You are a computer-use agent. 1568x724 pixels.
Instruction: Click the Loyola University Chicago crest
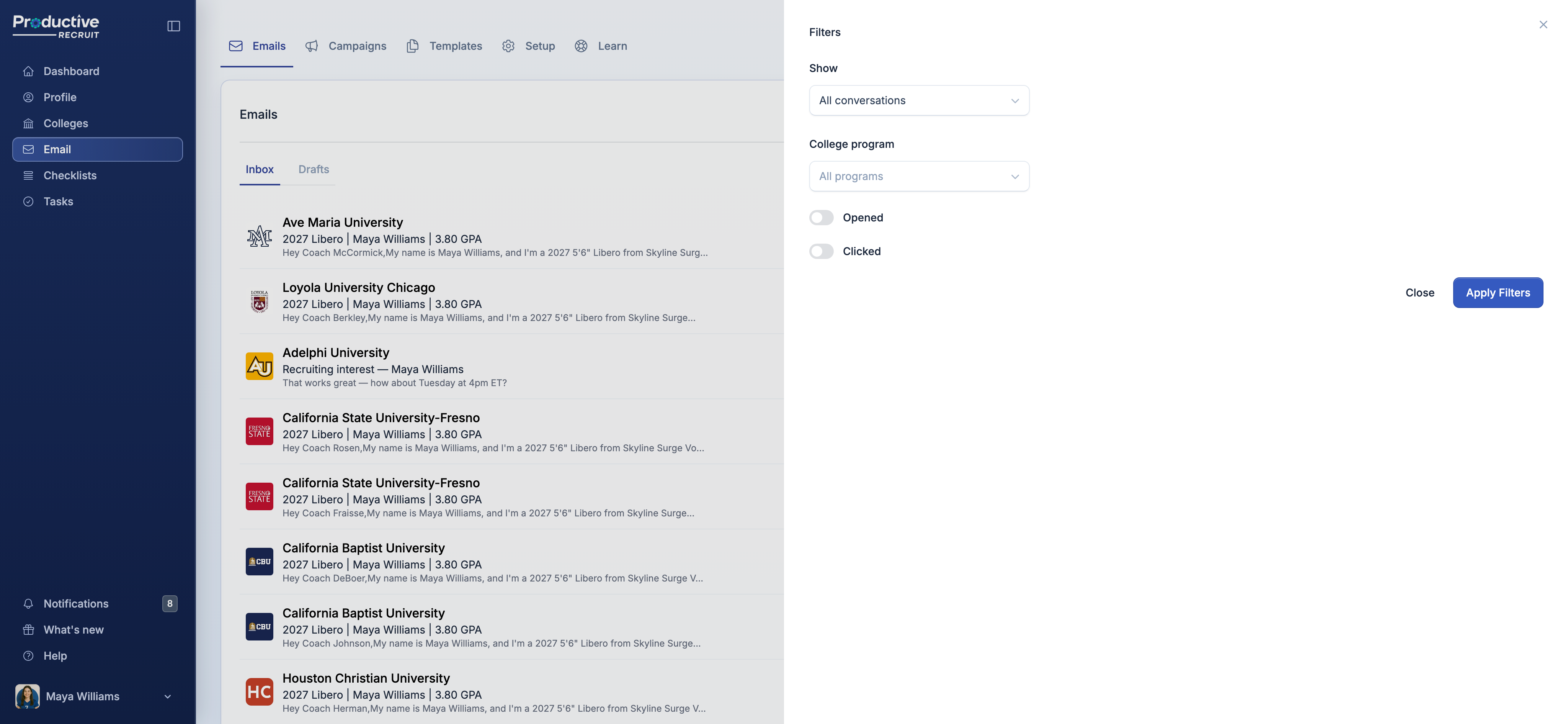coord(259,301)
